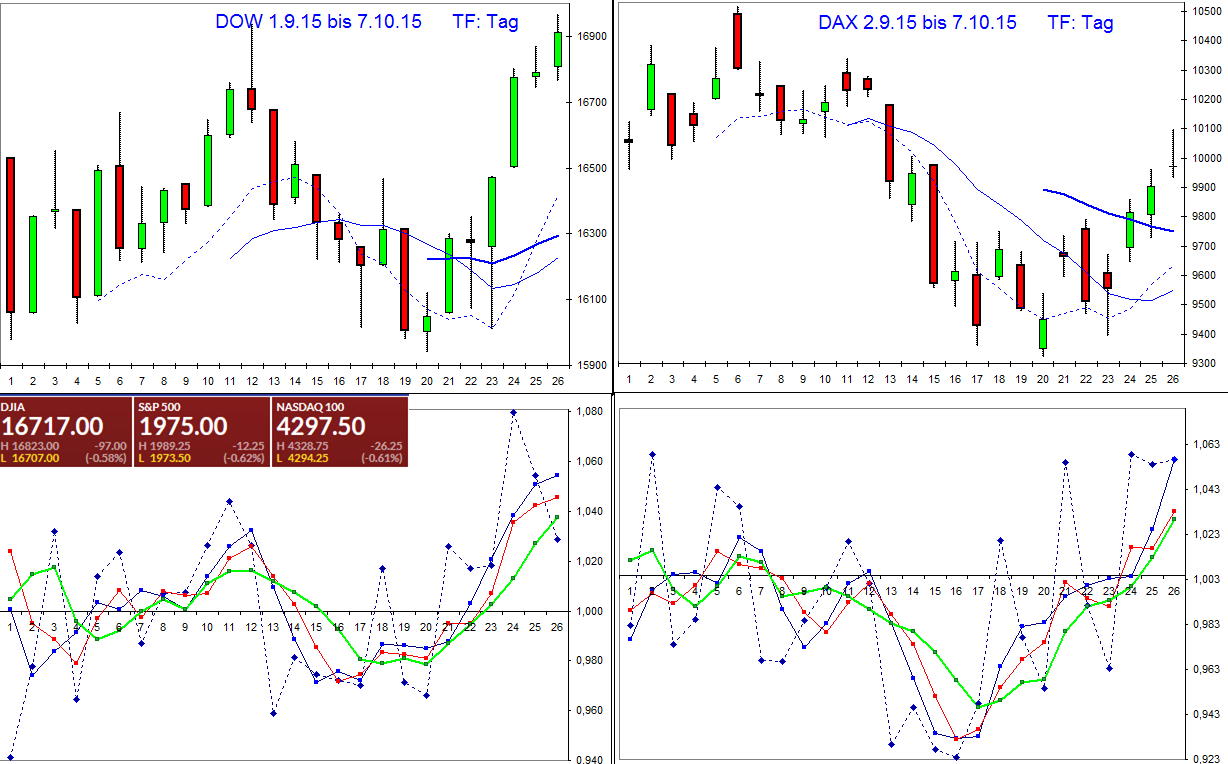Click the 10000 DAX axis label
Screen dimensions: 1228x764
click(1206, 158)
